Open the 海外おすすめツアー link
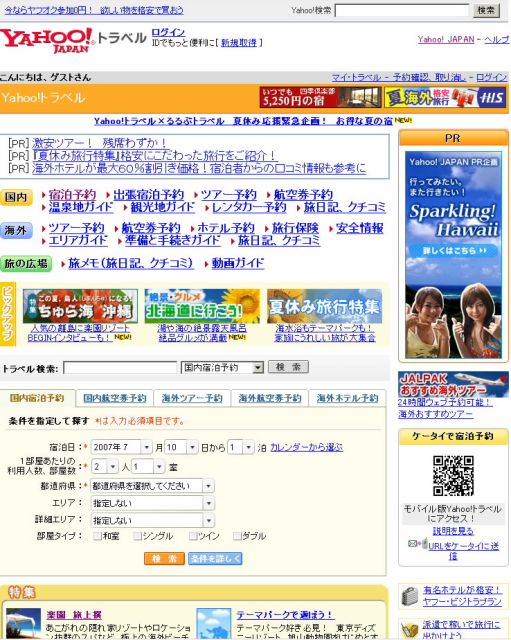 click(x=435, y=414)
